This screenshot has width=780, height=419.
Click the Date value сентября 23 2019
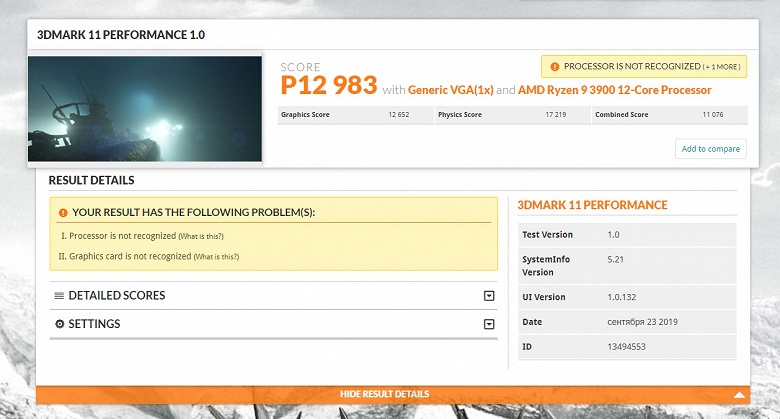click(642, 322)
